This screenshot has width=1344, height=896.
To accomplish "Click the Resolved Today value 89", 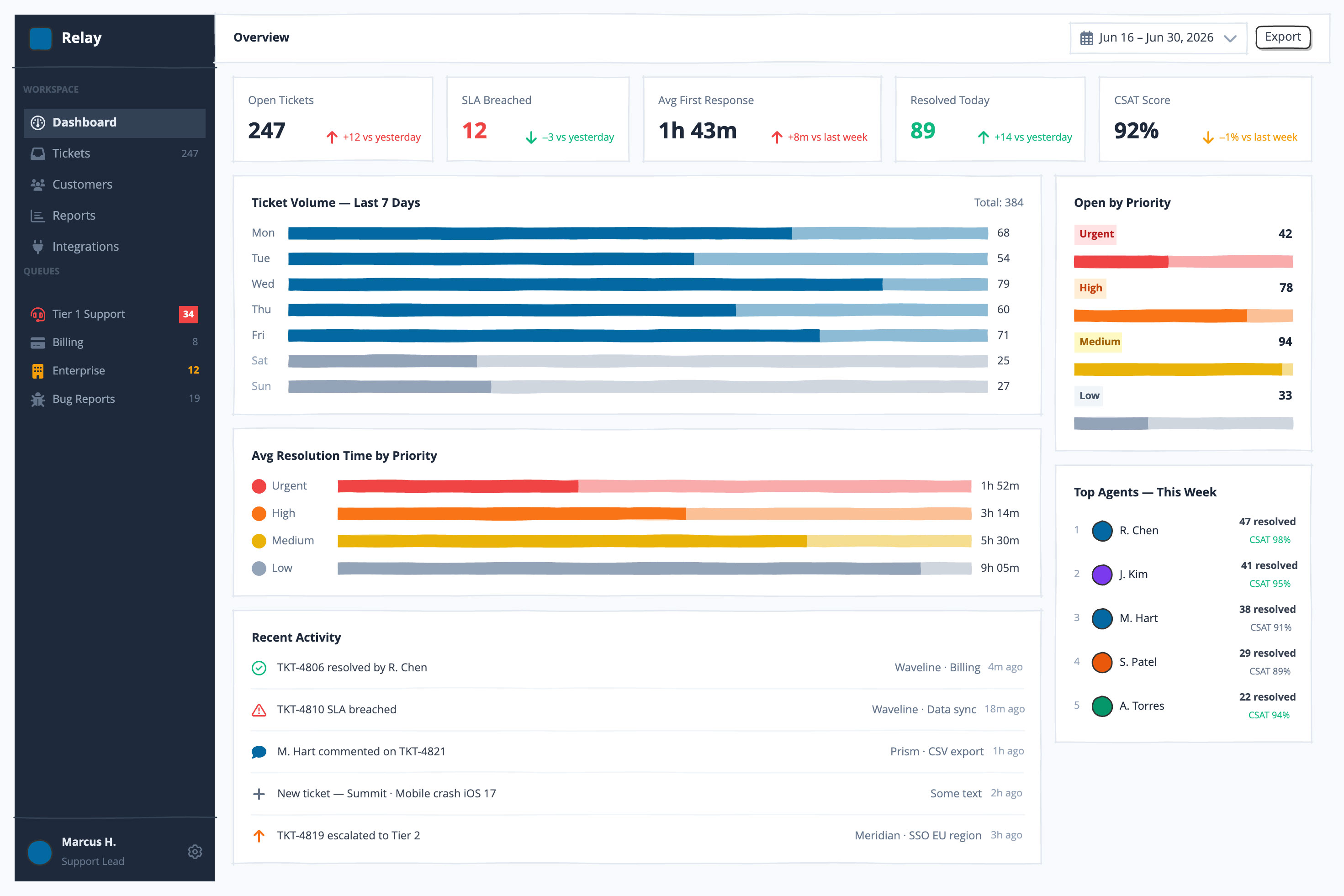I will coord(923,131).
